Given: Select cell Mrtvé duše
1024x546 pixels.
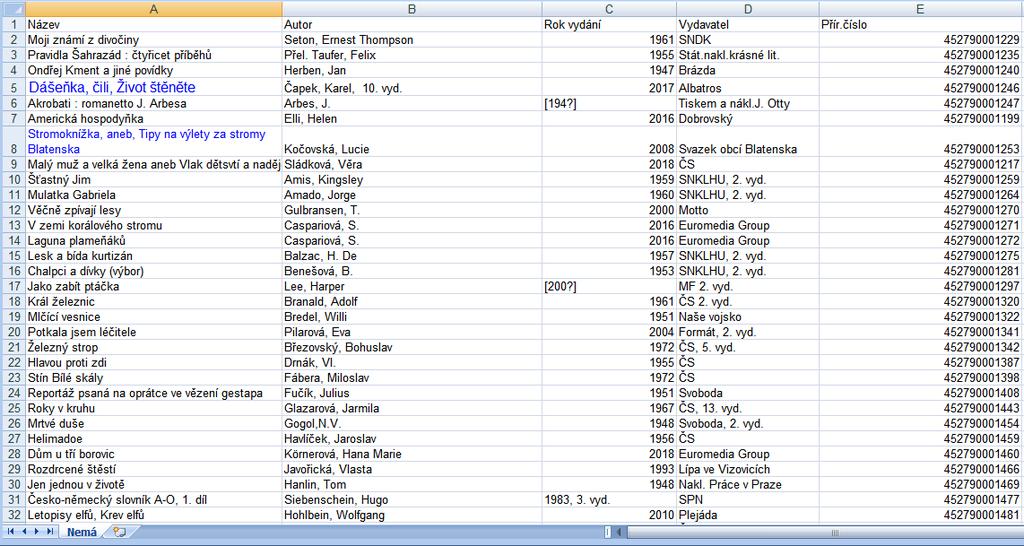Looking at the screenshot, I should coord(153,423).
